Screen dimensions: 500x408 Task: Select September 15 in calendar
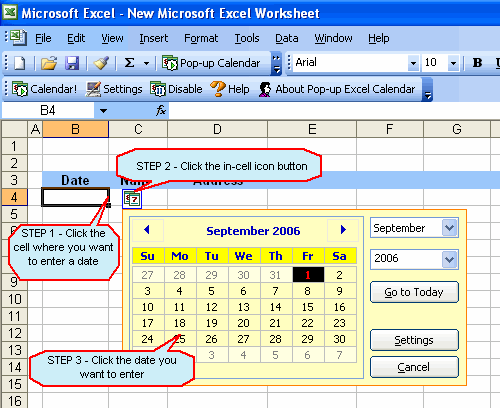tap(308, 307)
